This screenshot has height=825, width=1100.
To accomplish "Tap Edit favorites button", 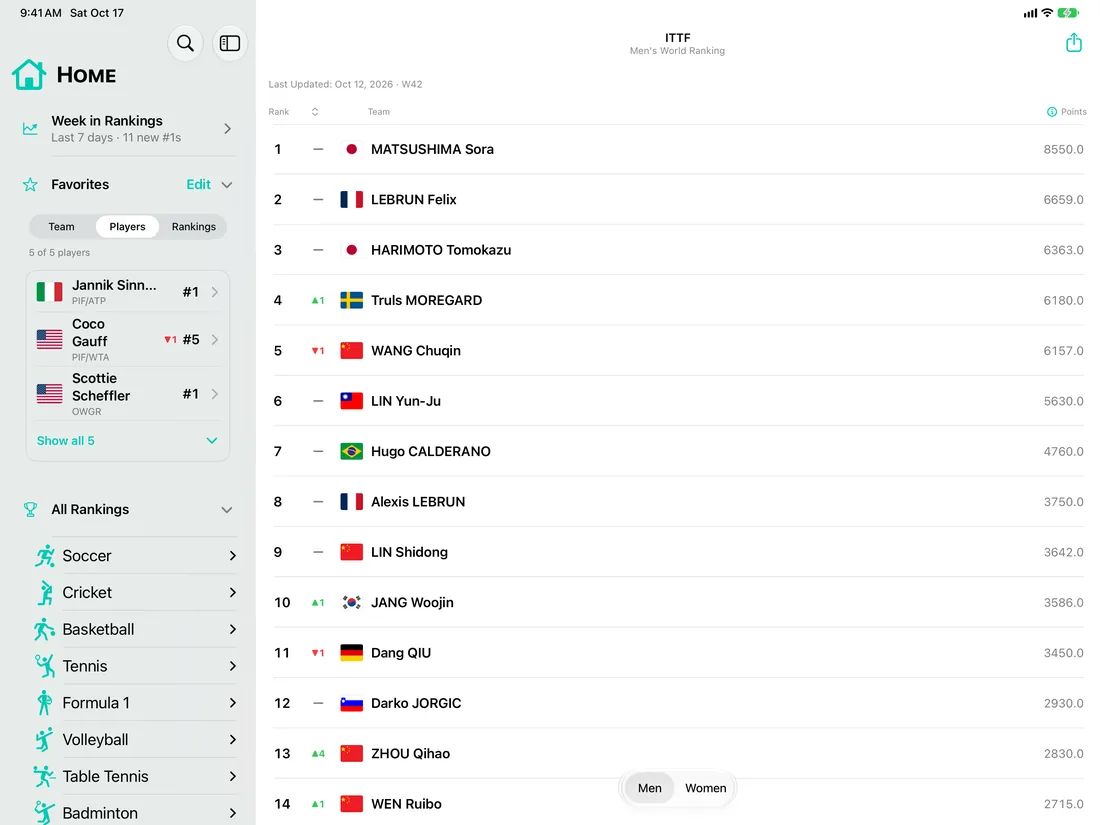I will coord(198,185).
